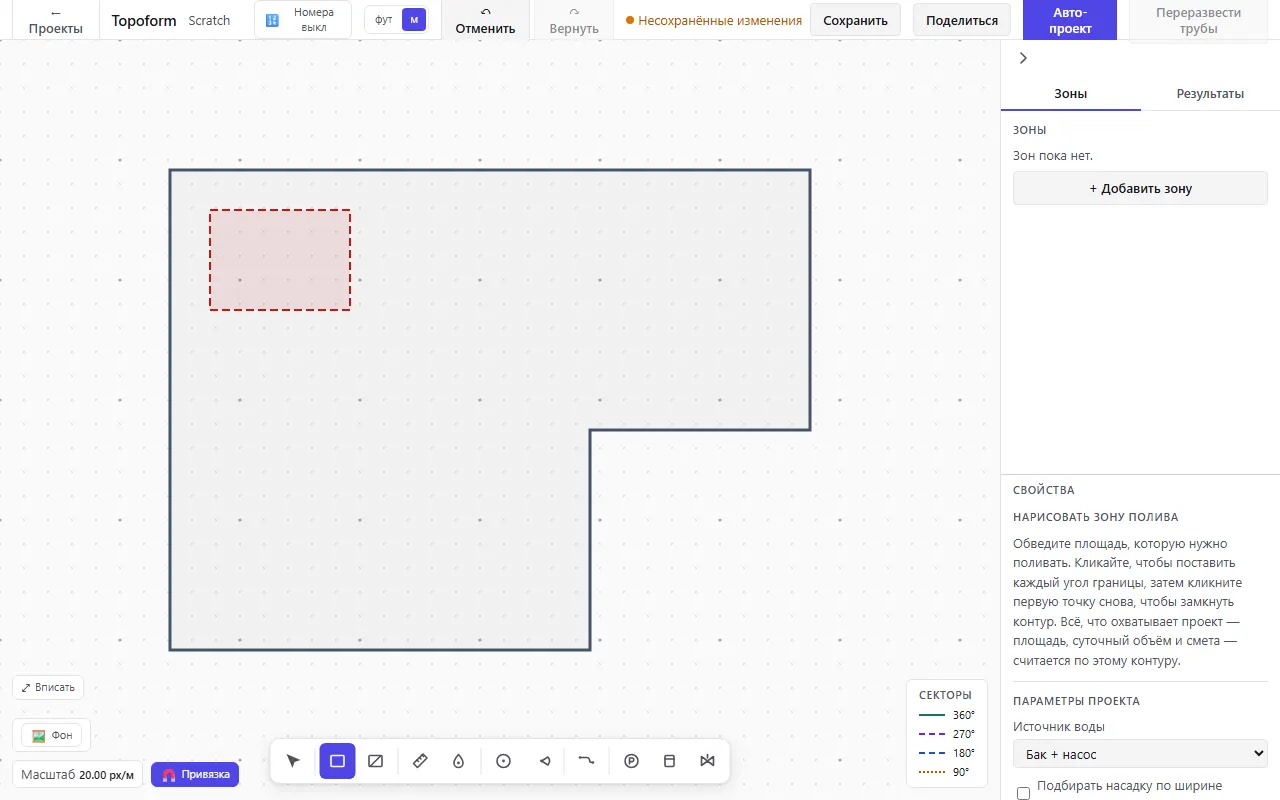Viewport: 1280px width, 800px height.
Task: Click Отменить undo button
Action: 485,20
